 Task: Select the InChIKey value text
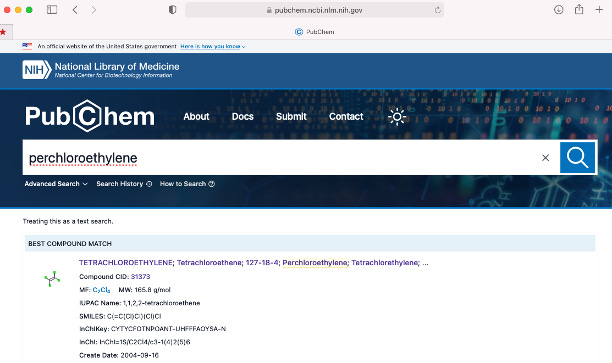(168, 329)
